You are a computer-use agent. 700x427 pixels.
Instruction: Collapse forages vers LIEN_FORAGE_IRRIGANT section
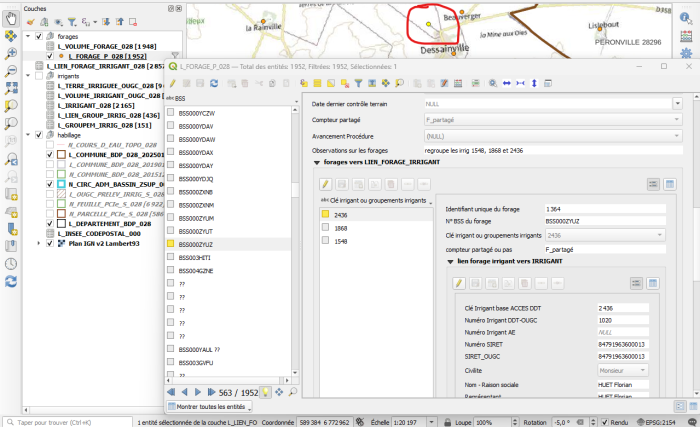click(x=317, y=162)
